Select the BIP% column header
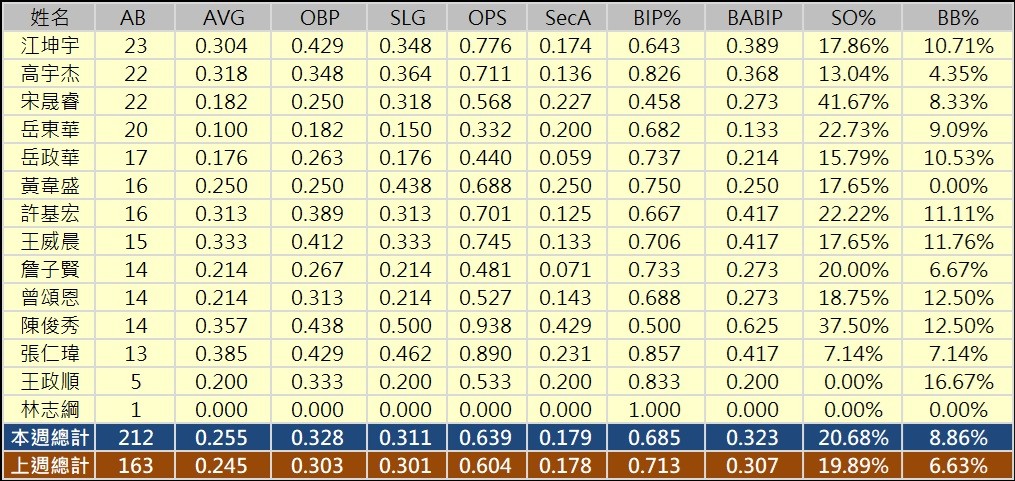This screenshot has width=1015, height=481. pyautogui.click(x=657, y=17)
